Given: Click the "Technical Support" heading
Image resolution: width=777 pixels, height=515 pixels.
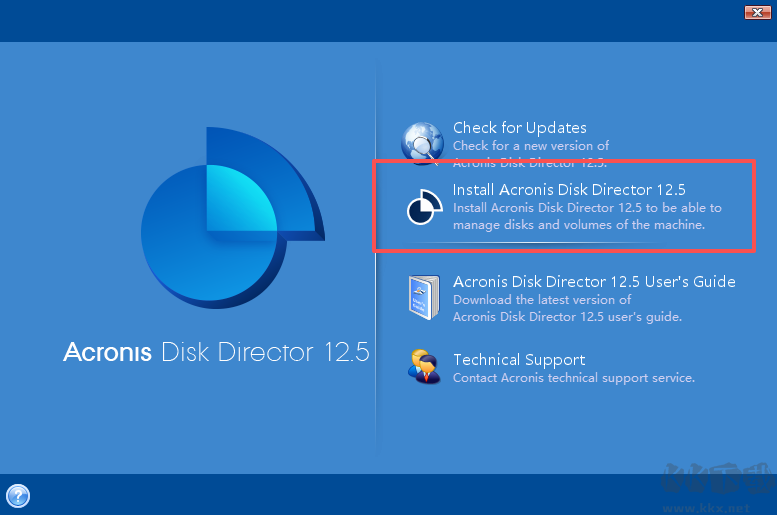Looking at the screenshot, I should [x=519, y=360].
